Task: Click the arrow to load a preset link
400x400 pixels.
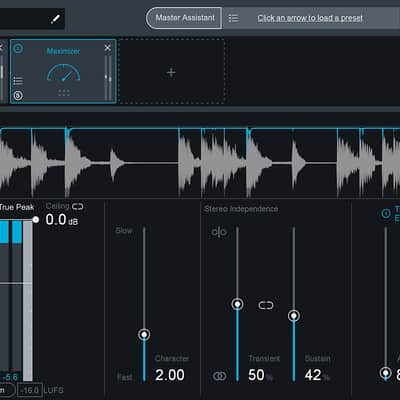Action: 310,18
